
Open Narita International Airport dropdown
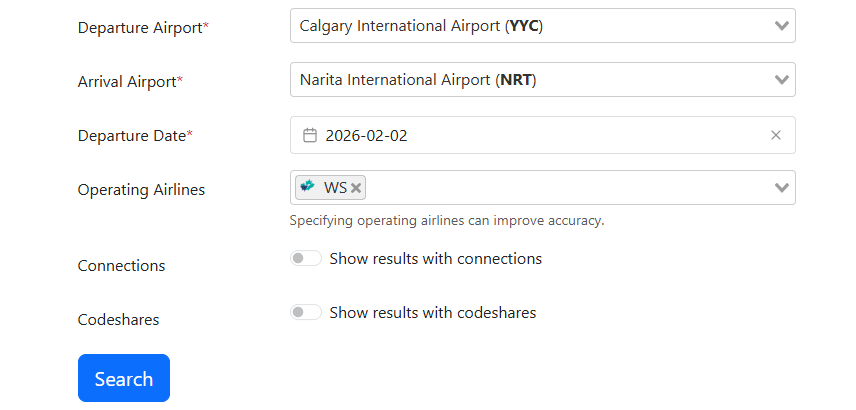point(543,80)
